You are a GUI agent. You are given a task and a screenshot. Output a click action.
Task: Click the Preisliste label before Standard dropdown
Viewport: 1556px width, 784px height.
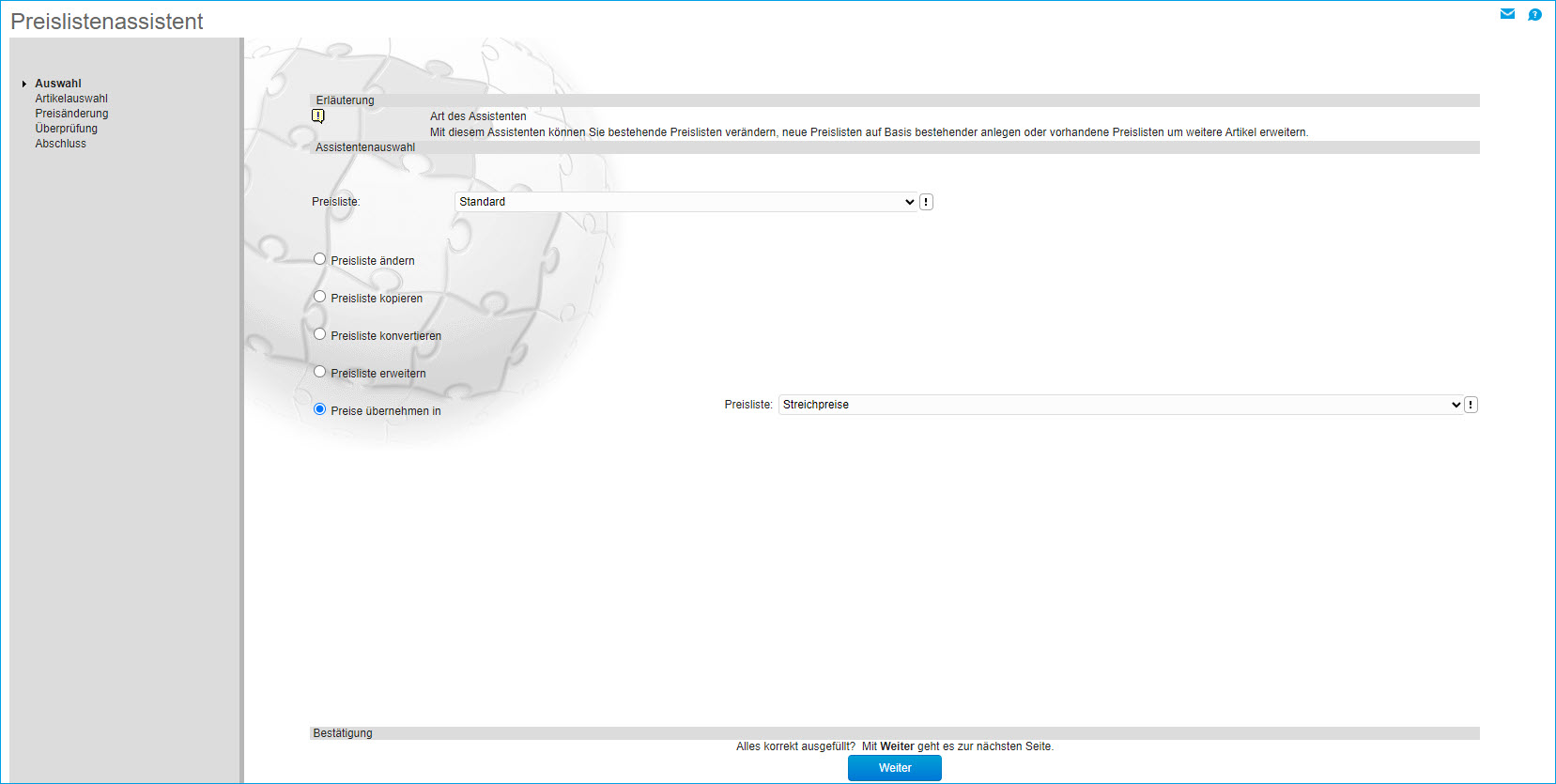[x=336, y=202]
